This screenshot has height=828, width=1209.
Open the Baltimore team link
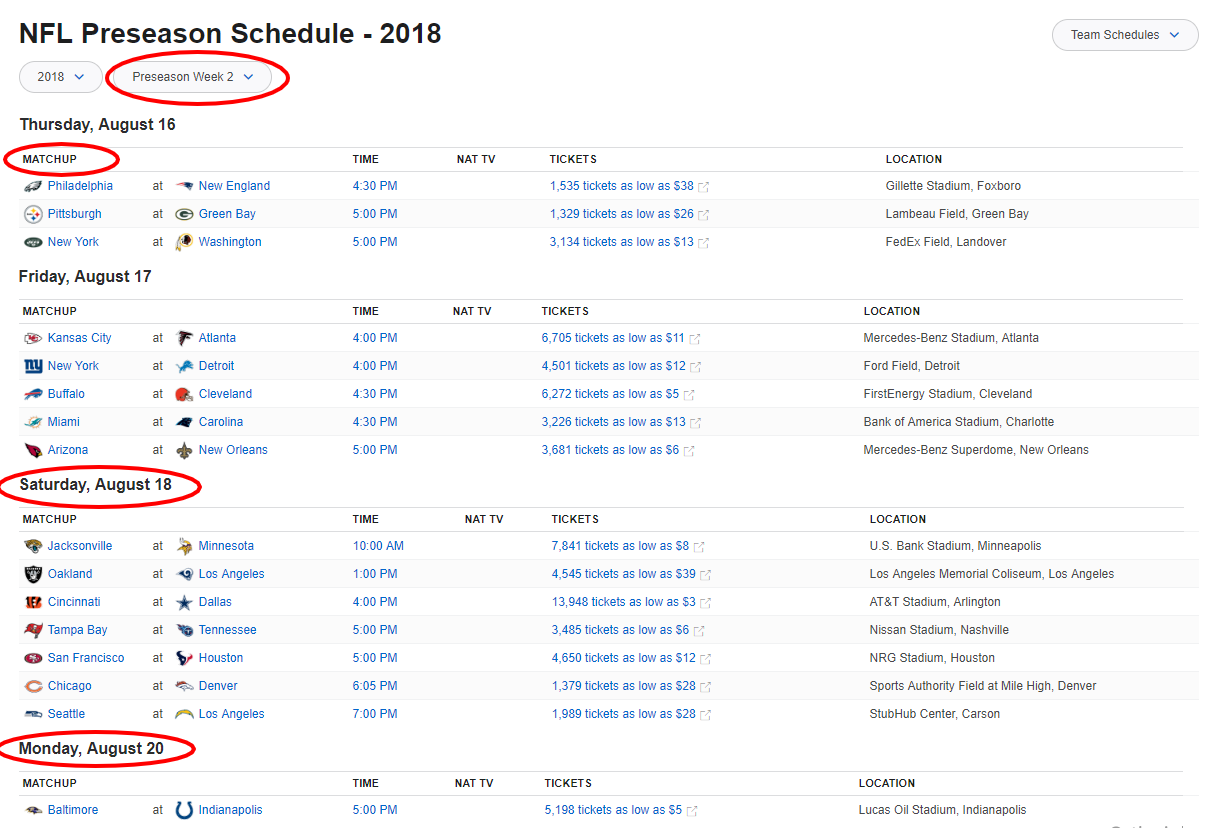tap(73, 810)
